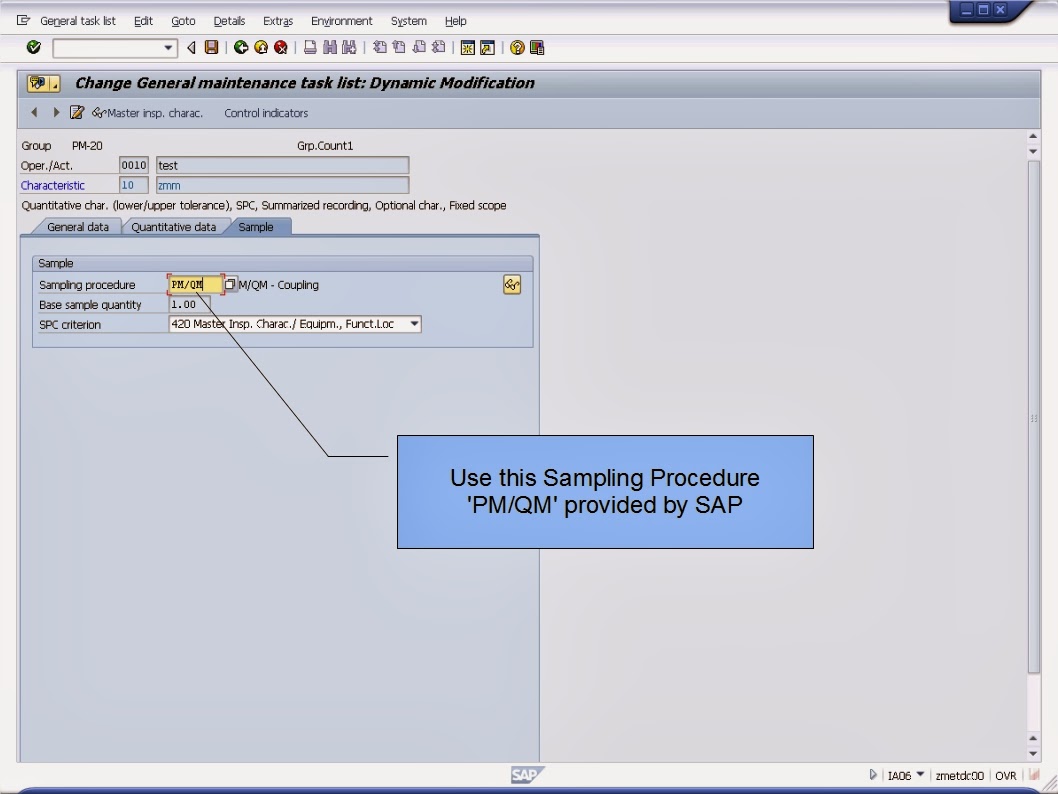Click the Base sample quantity field

(x=190, y=304)
